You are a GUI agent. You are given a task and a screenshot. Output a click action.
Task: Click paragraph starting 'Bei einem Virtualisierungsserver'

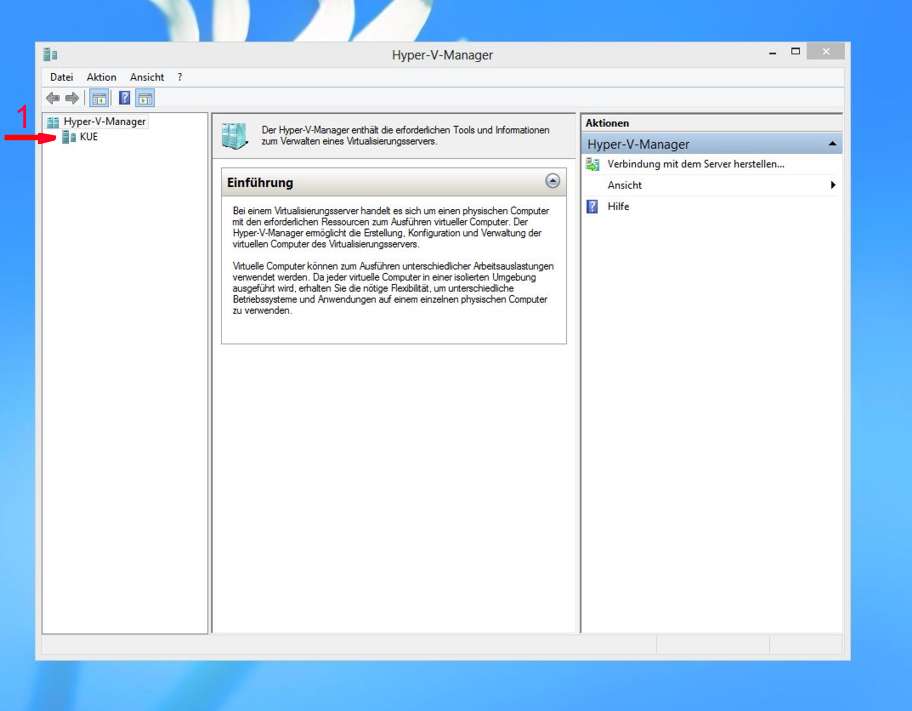click(391, 227)
